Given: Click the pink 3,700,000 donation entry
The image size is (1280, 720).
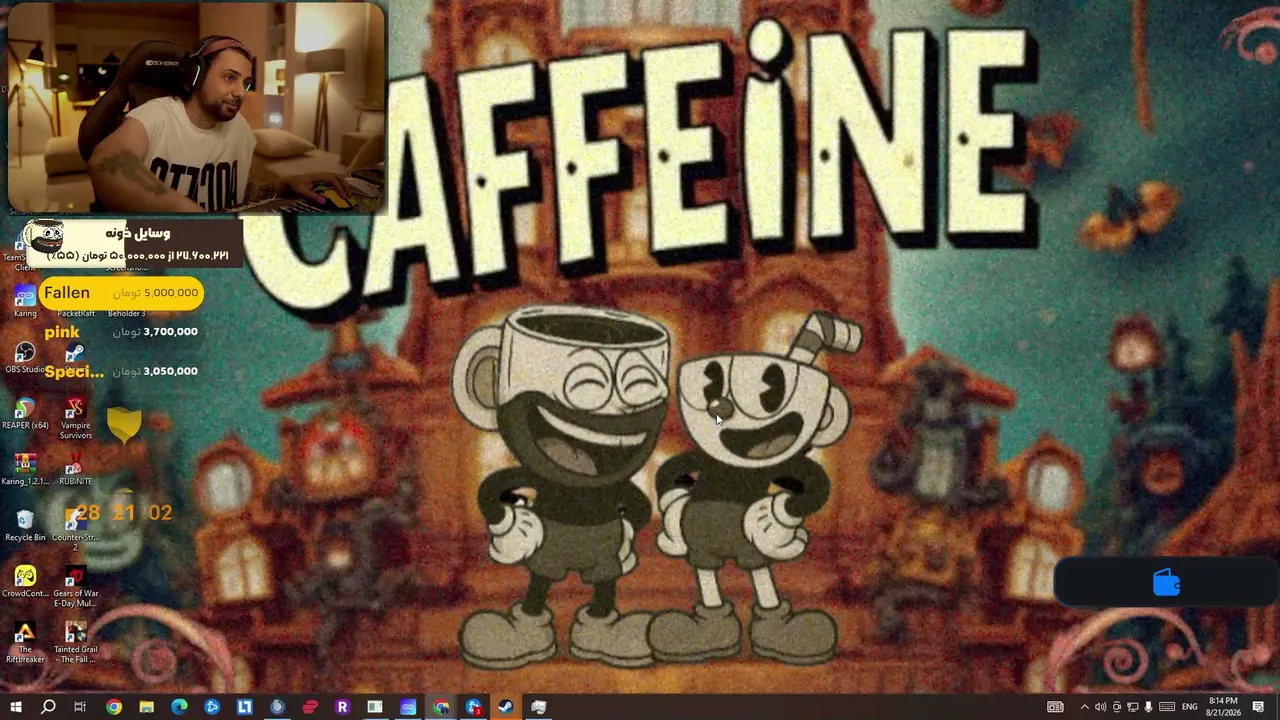Looking at the screenshot, I should (x=121, y=331).
